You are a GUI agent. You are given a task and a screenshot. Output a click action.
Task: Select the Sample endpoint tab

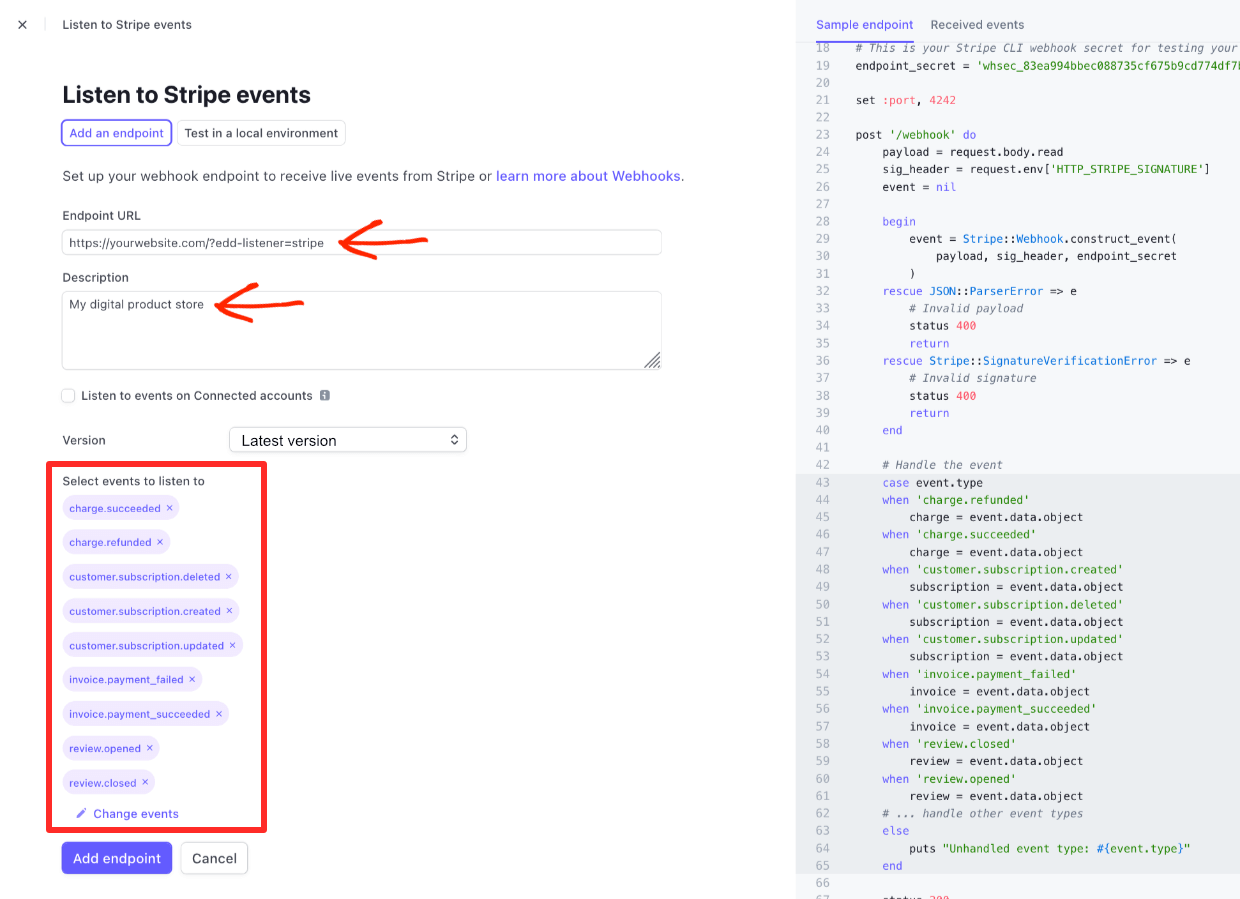pos(864,25)
